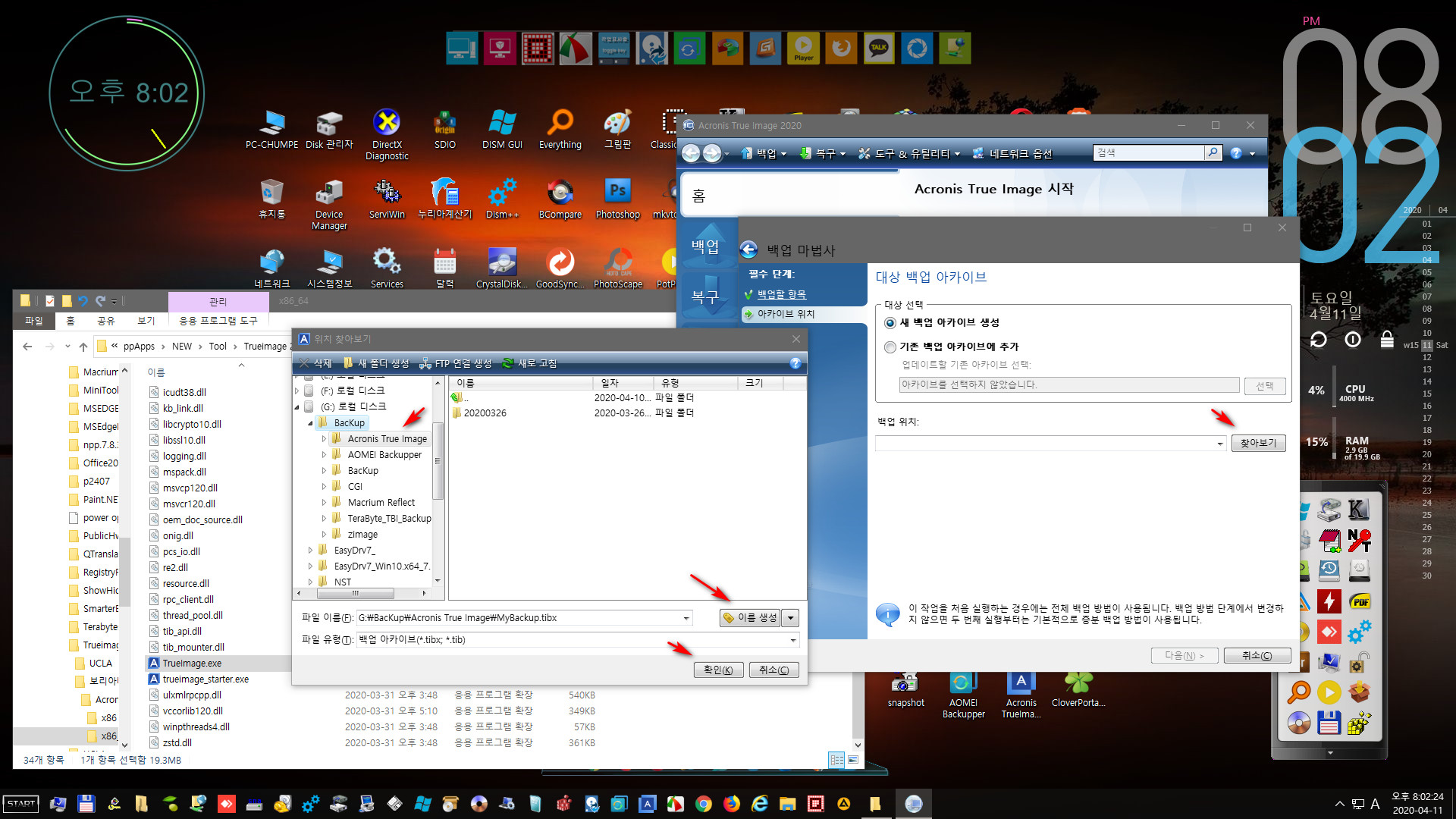The height and width of the screenshot is (819, 1456).
Task: Collapse the BackUp folder in tree
Action: 310,423
